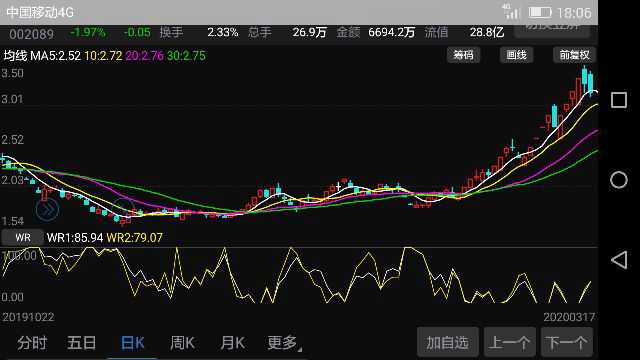This screenshot has height=360, width=640.
Task: Tap the Android back triangle icon
Action: (619, 260)
